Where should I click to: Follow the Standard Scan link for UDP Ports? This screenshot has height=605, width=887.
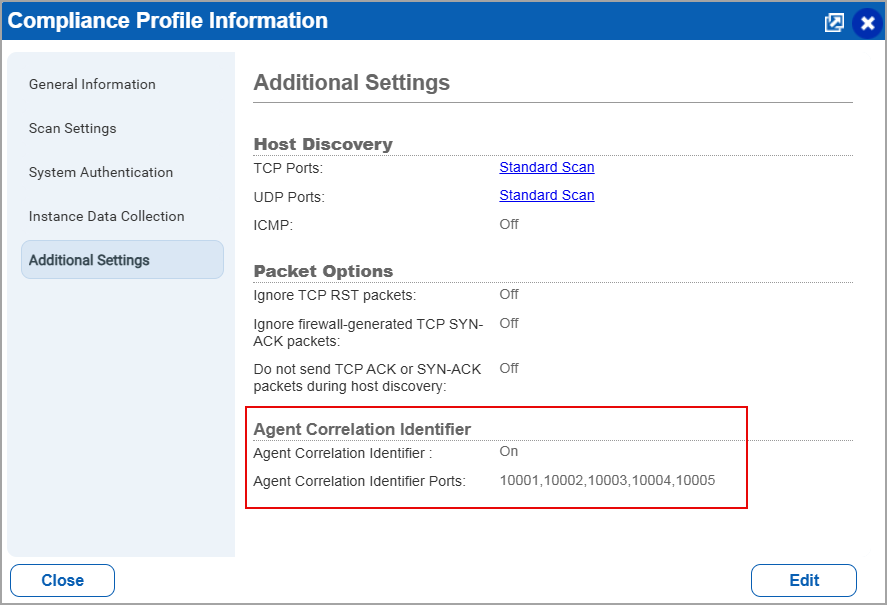tap(546, 195)
